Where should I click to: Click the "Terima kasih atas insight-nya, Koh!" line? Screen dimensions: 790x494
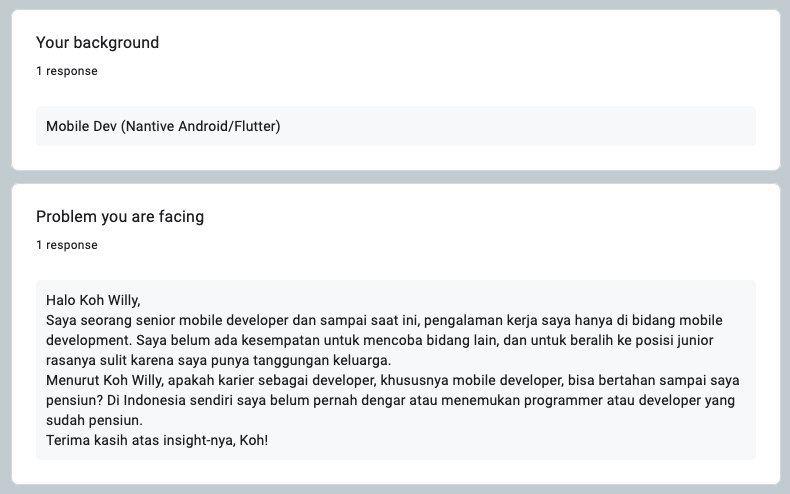point(157,441)
